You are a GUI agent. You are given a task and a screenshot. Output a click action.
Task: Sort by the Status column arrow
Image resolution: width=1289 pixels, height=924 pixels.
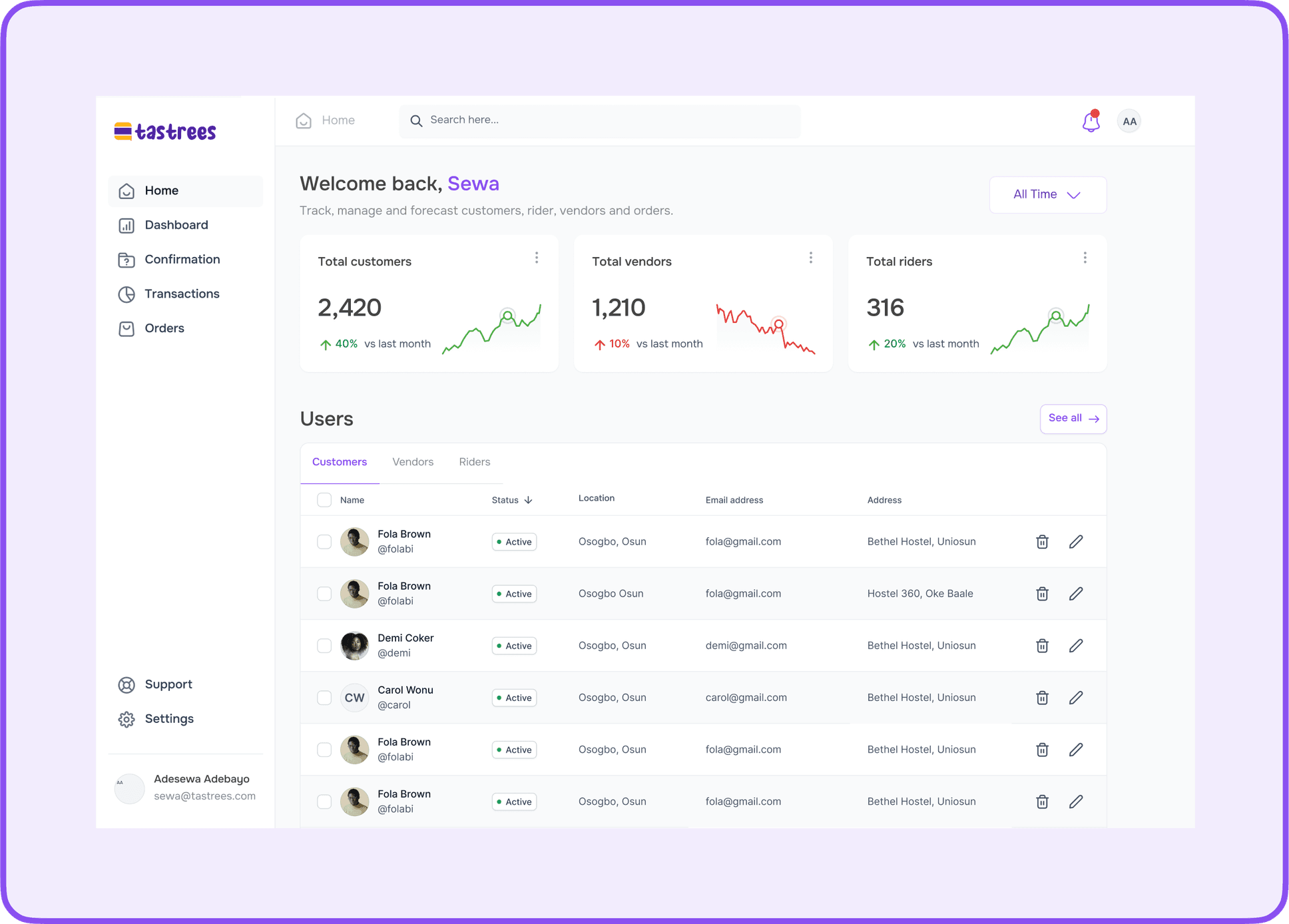tap(528, 500)
